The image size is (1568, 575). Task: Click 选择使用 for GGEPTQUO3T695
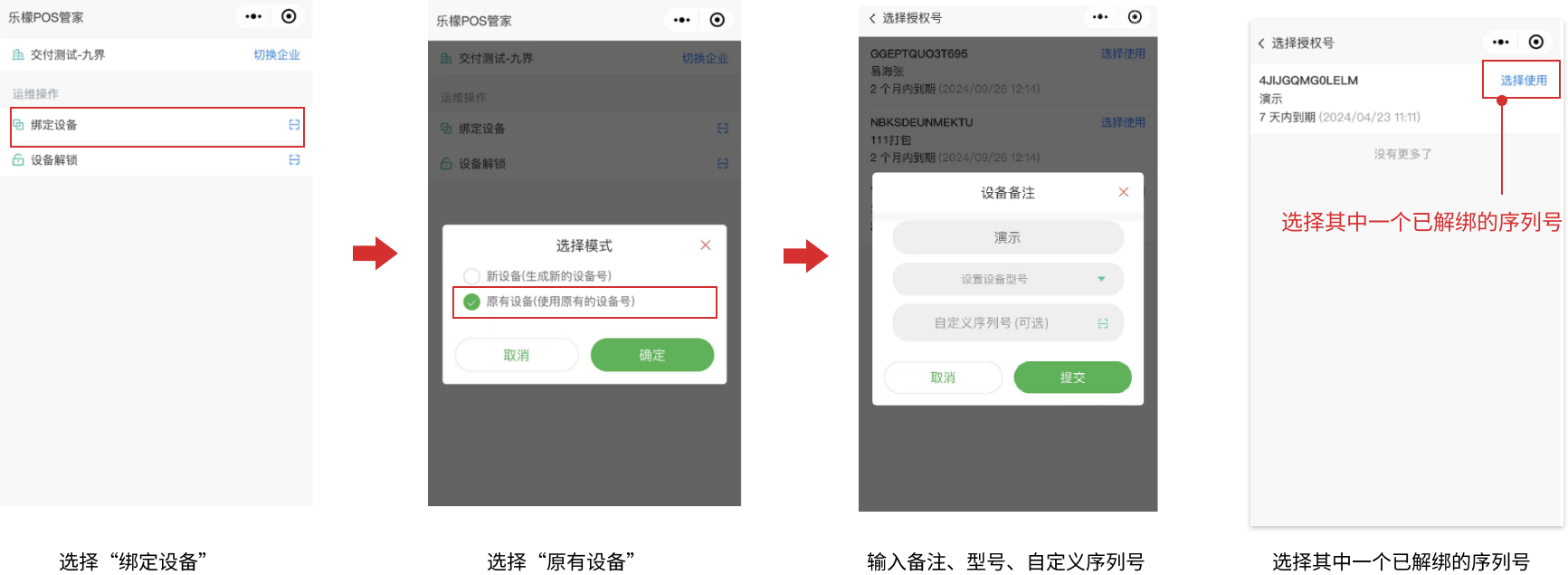[x=1123, y=54]
